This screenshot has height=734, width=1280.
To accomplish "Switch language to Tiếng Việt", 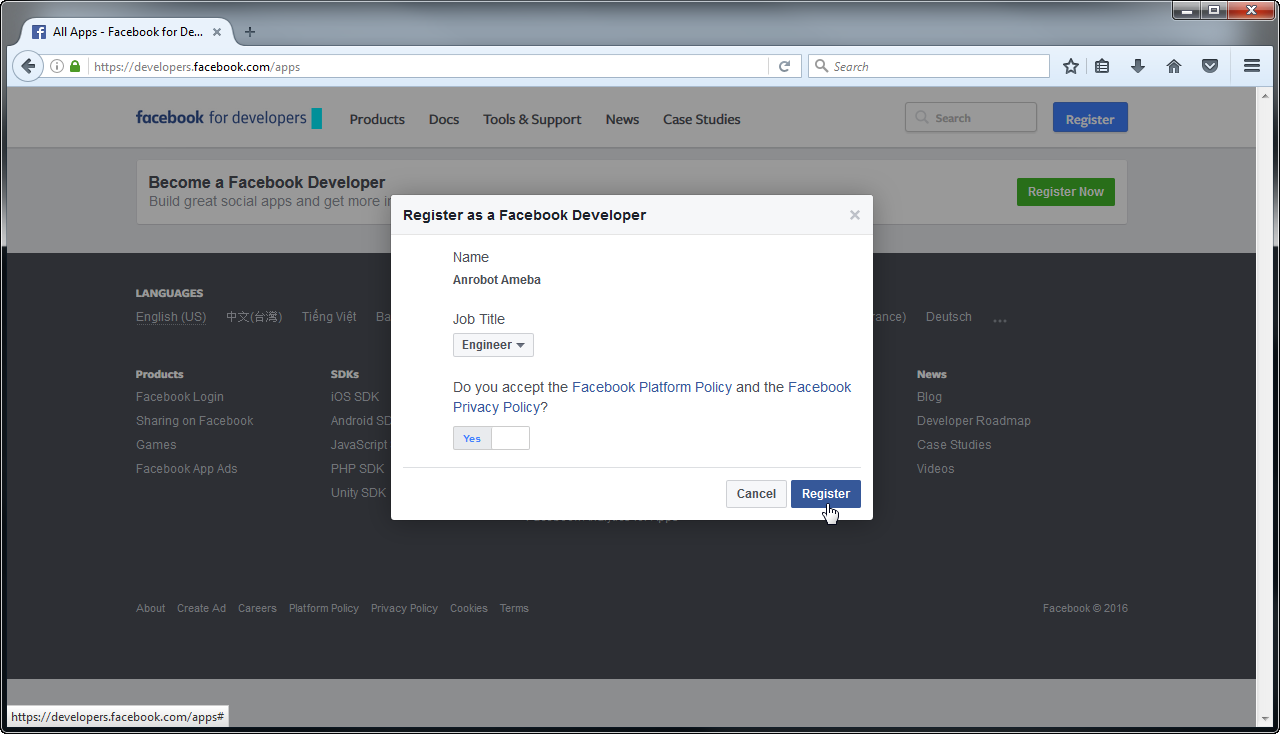I will coord(329,317).
